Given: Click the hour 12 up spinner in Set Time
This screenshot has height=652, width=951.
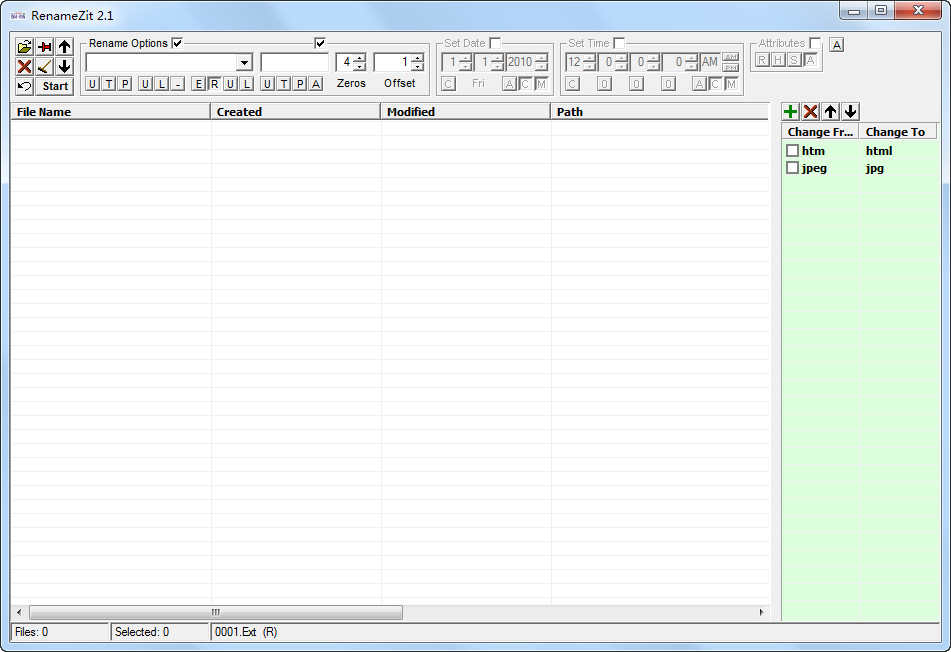Looking at the screenshot, I should click(589, 58).
